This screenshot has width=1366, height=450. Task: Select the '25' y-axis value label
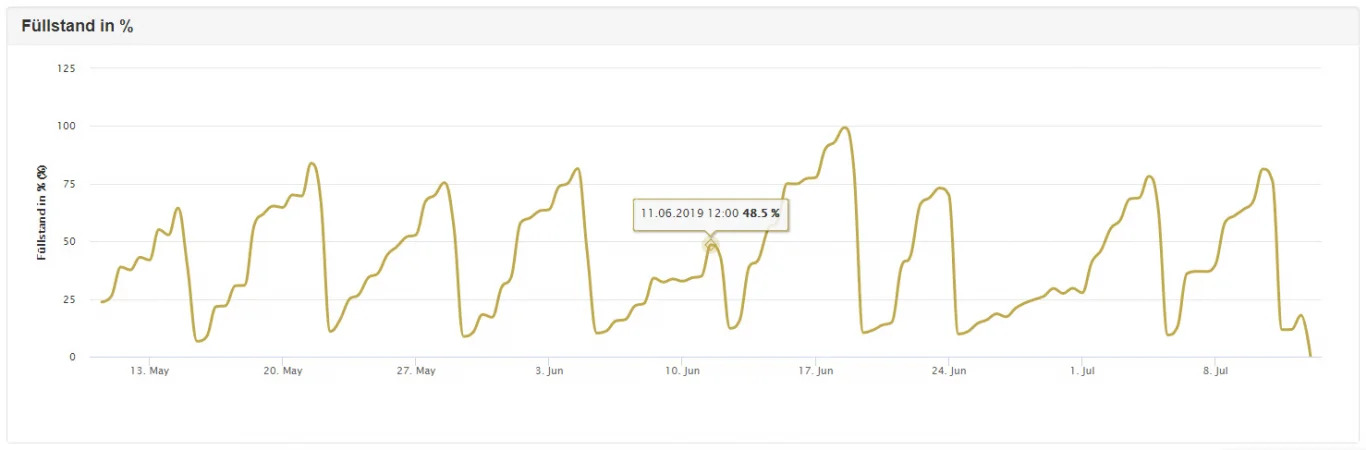(70, 300)
